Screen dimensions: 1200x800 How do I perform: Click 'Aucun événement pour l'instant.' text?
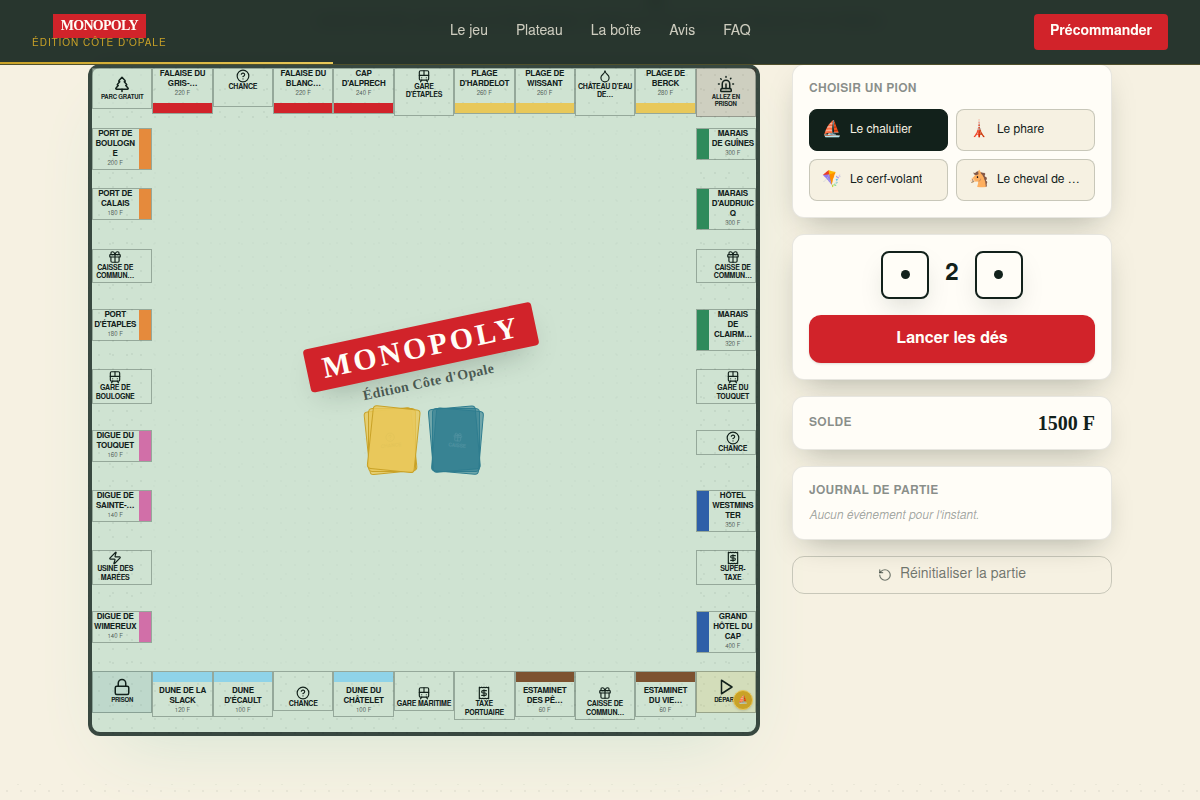(x=894, y=515)
